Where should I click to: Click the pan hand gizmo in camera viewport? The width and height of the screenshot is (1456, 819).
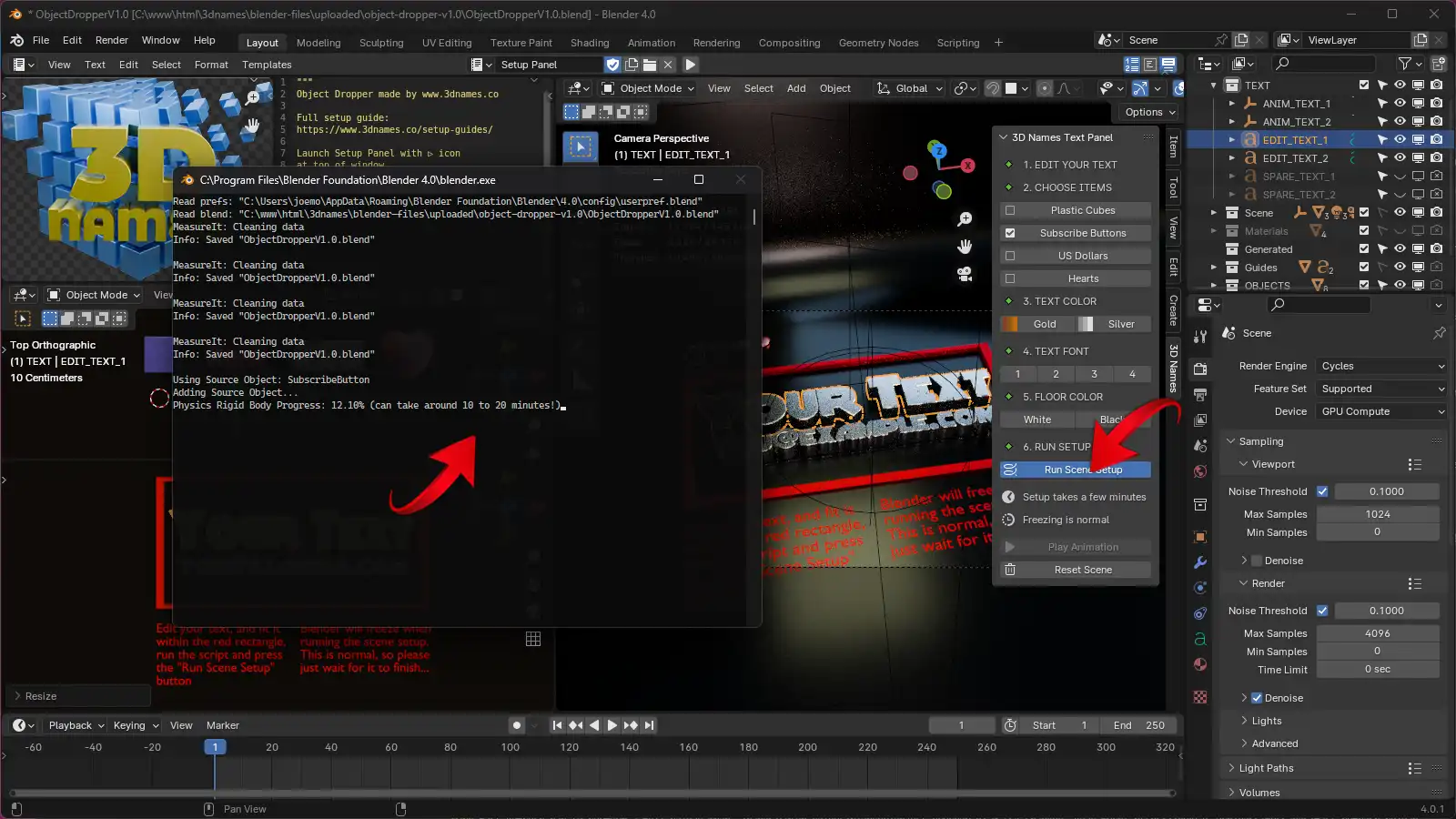(x=966, y=247)
